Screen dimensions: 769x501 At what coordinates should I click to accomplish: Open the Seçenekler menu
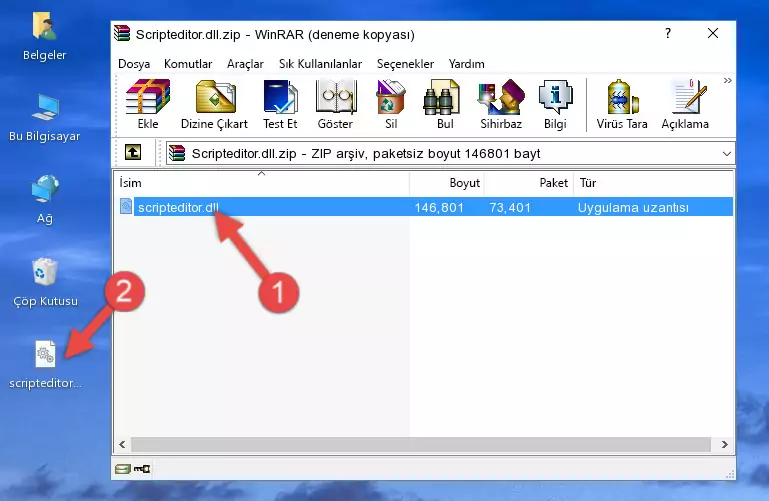[405, 64]
